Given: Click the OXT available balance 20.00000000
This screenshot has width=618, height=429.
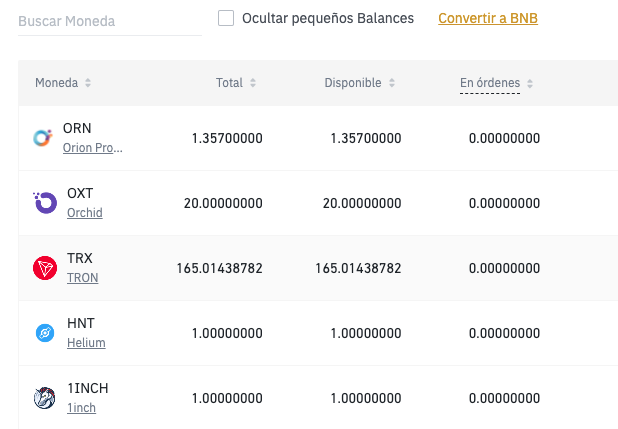Looking at the screenshot, I should pyautogui.click(x=361, y=203).
